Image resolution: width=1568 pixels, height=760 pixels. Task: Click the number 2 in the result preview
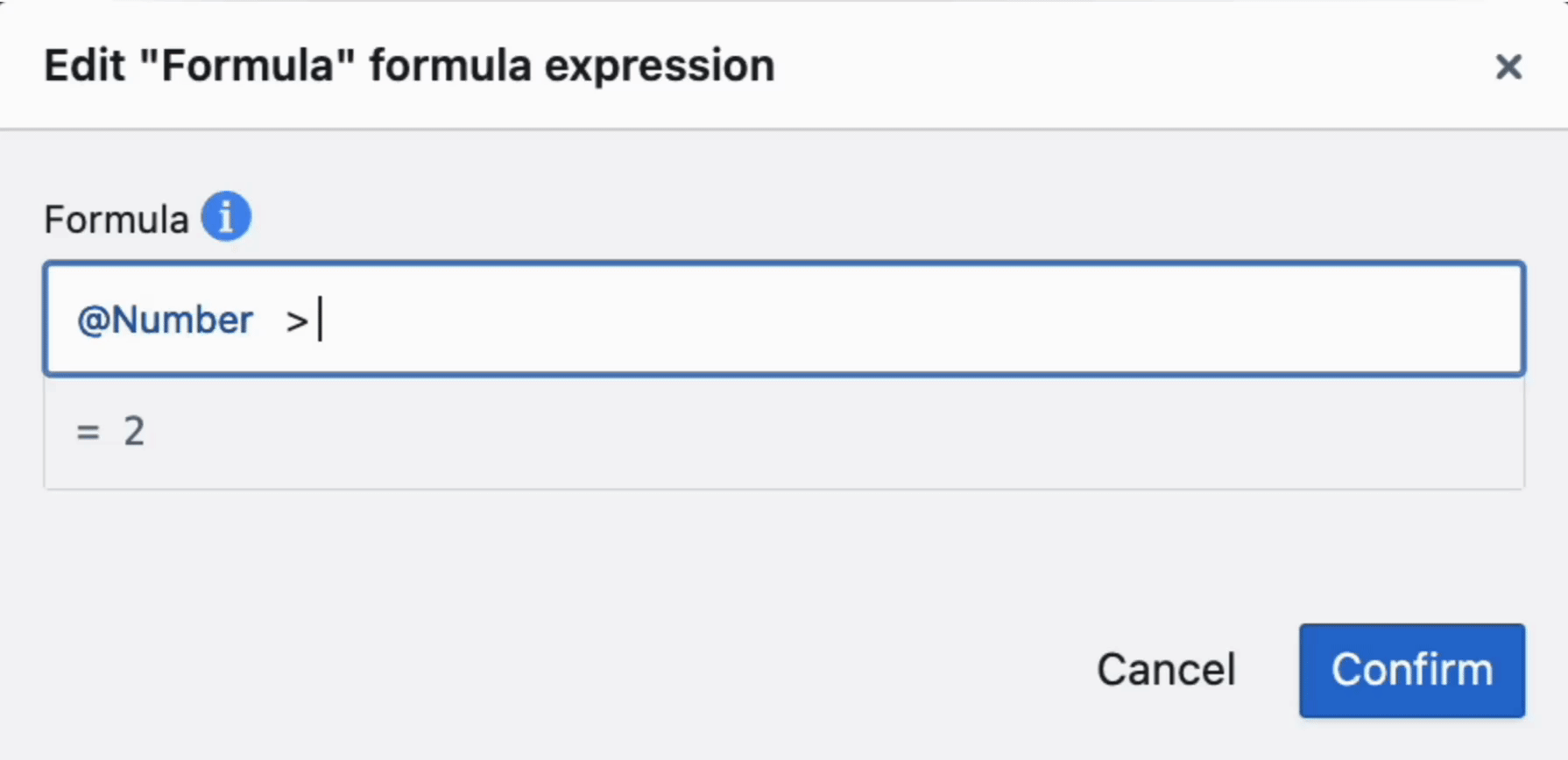click(x=133, y=432)
